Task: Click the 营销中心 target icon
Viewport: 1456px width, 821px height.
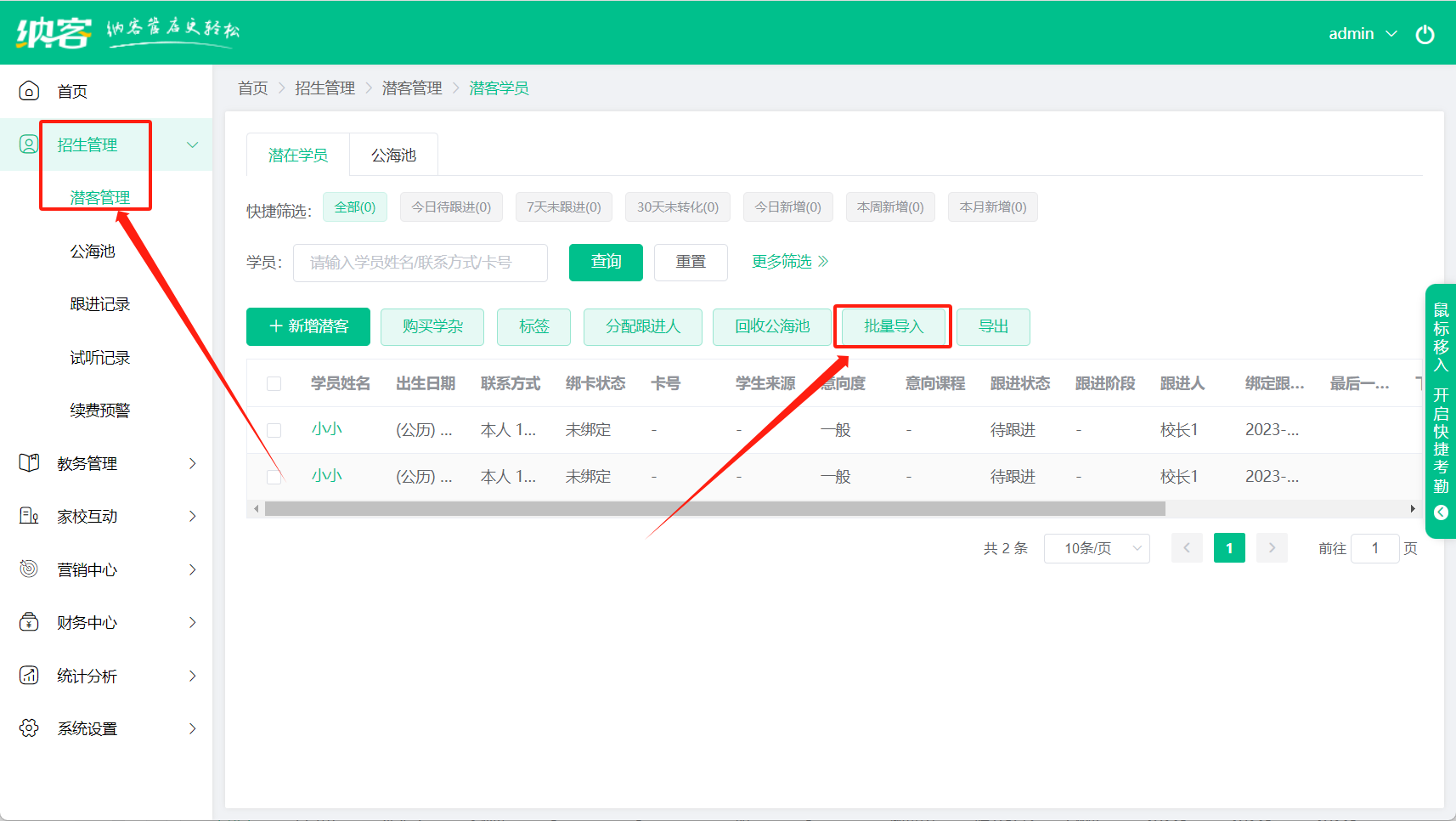Action: point(29,569)
